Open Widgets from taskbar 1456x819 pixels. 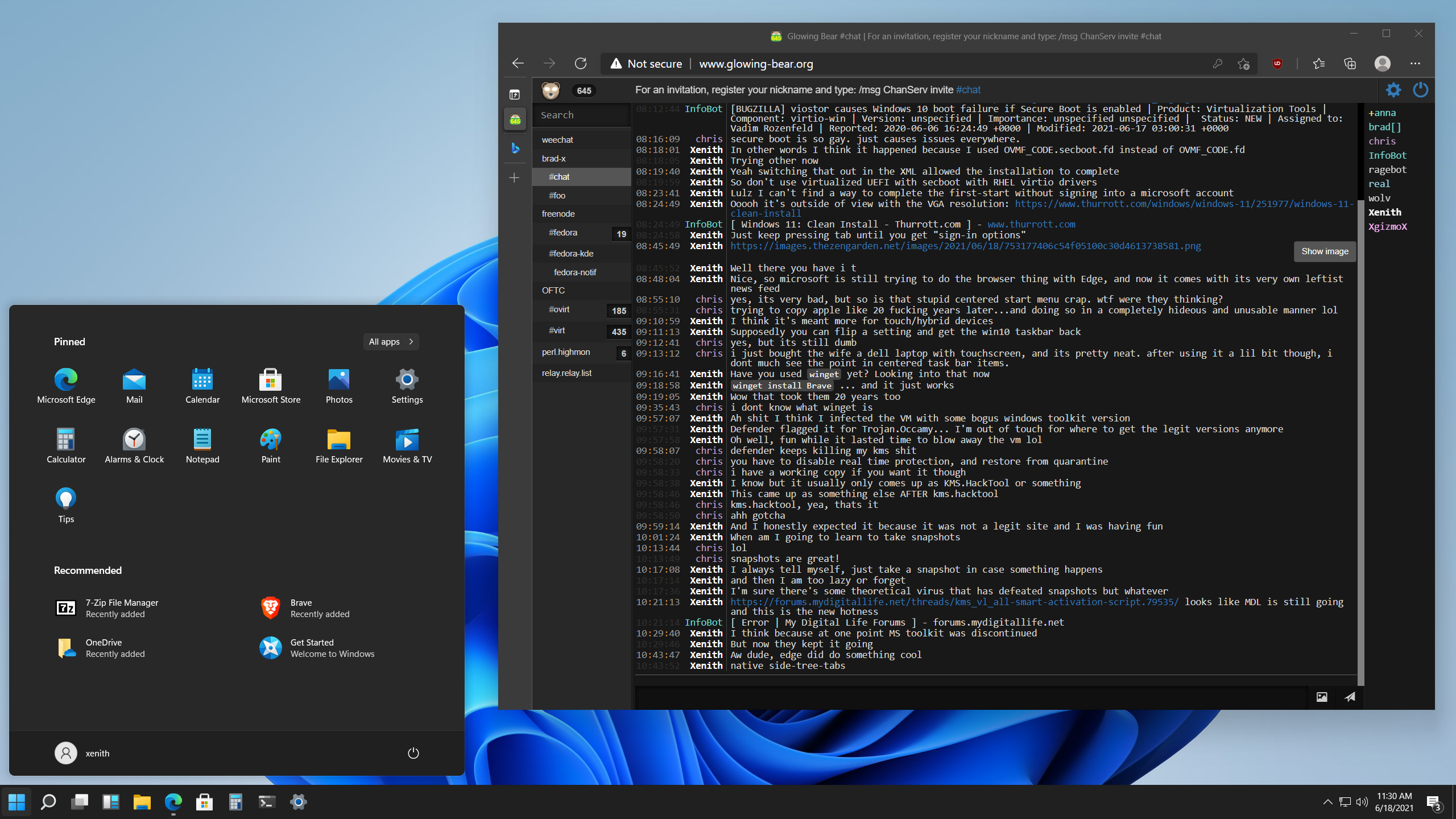tap(110, 802)
